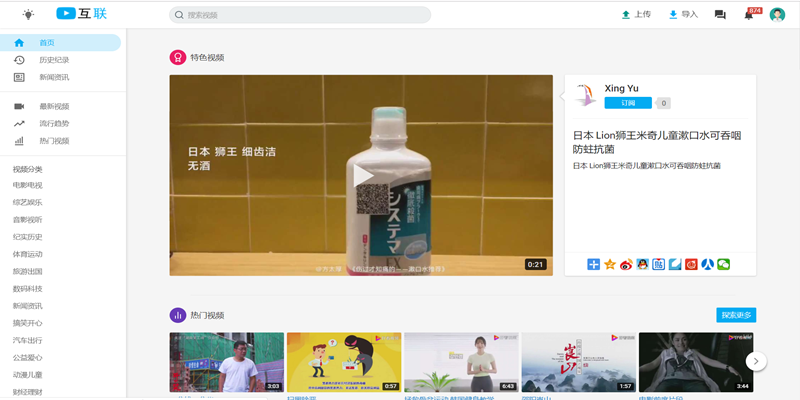Click the subscriber count 0 badge
The width and height of the screenshot is (800, 400).
coord(663,103)
